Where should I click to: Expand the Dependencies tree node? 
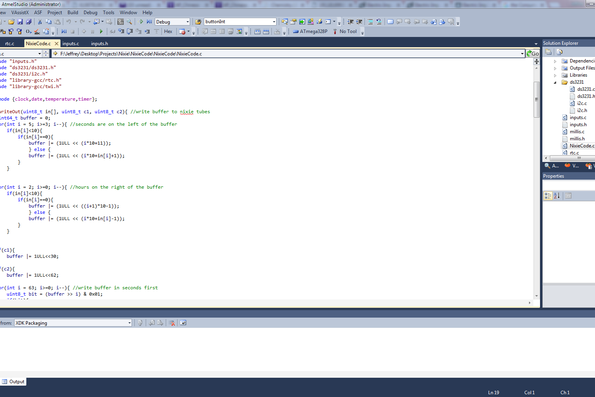[x=555, y=61]
